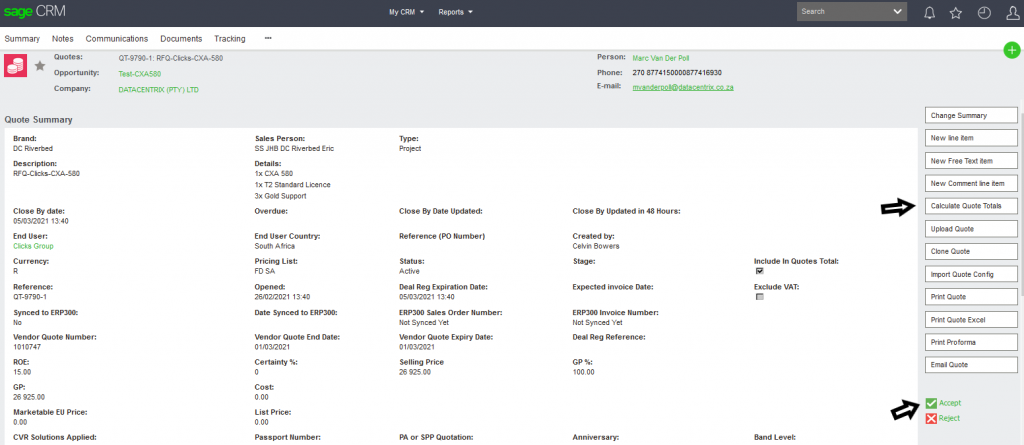Viewport: 1024px width, 445px height.
Task: Click the green plus new-record button
Action: click(1012, 50)
